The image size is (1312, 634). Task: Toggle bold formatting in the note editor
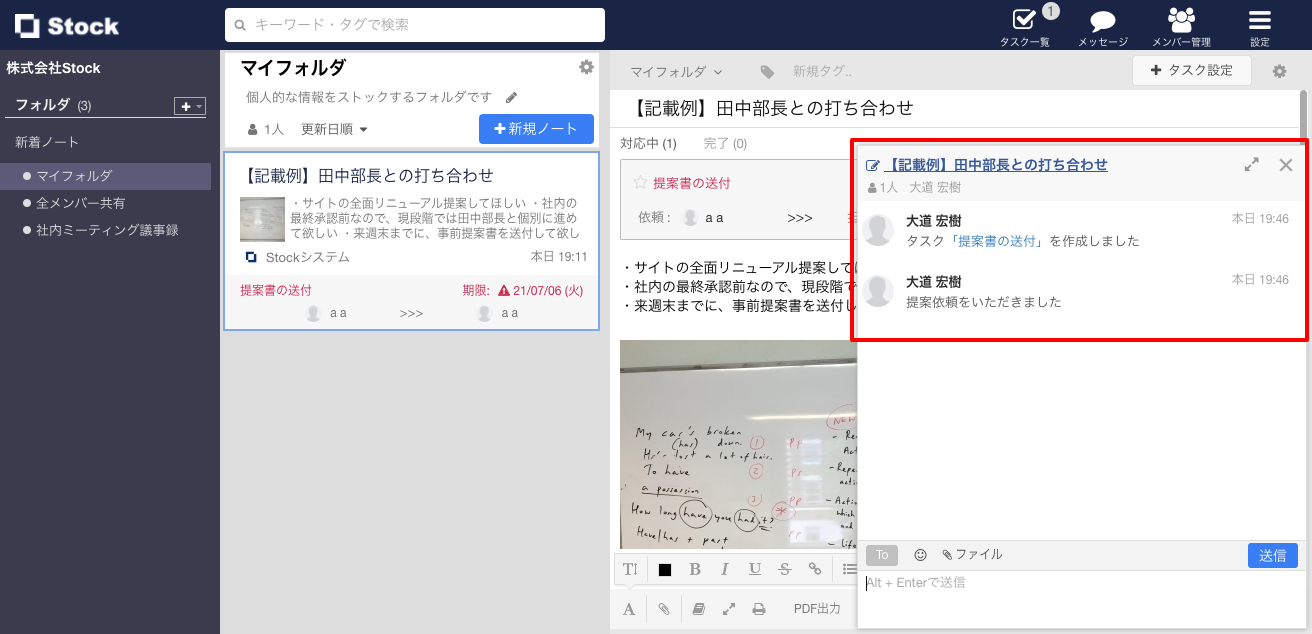pos(695,569)
